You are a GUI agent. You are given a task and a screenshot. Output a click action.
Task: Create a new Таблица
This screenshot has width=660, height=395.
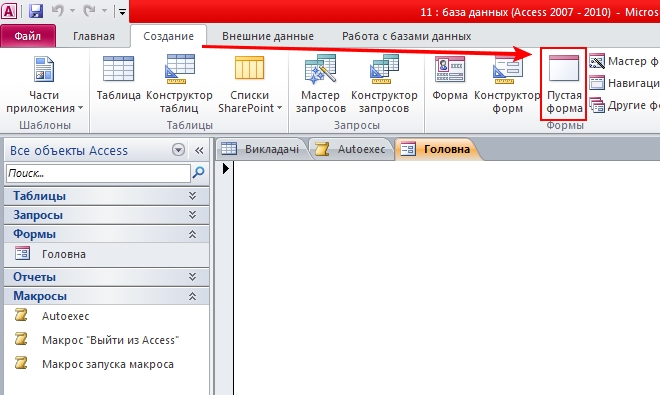click(x=118, y=78)
